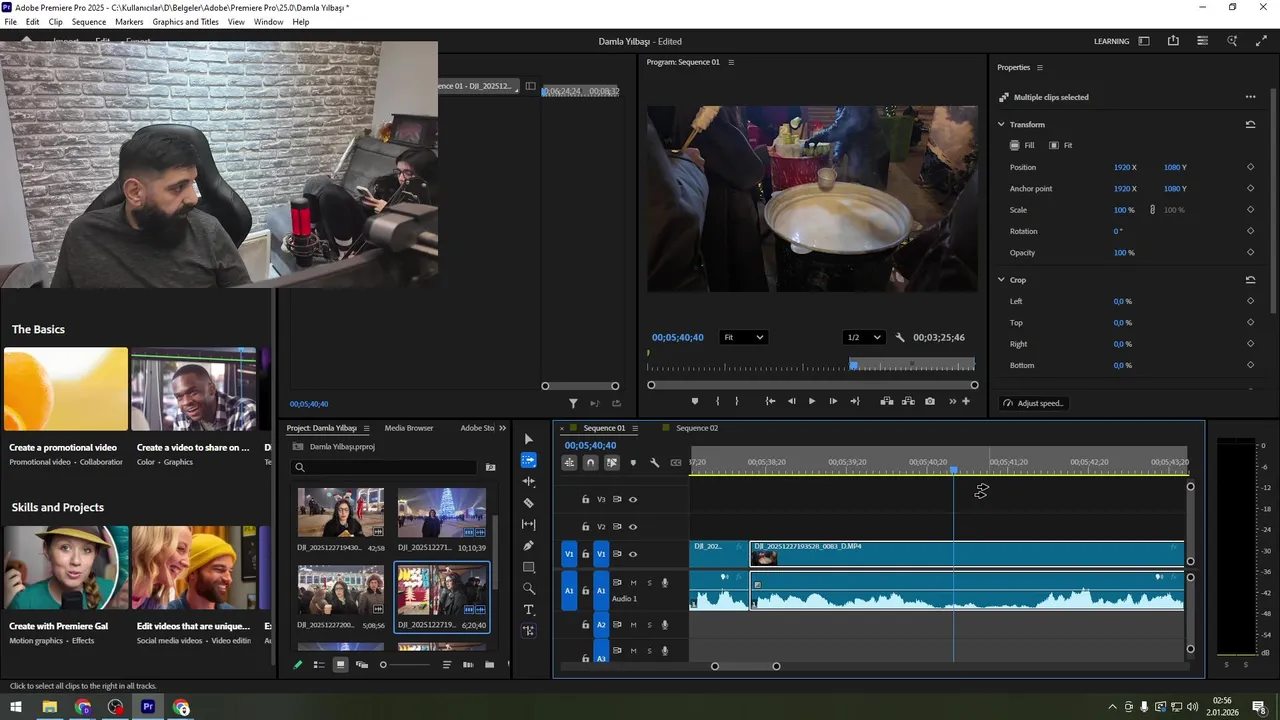
Task: Open the Sequence menu
Action: click(x=89, y=22)
